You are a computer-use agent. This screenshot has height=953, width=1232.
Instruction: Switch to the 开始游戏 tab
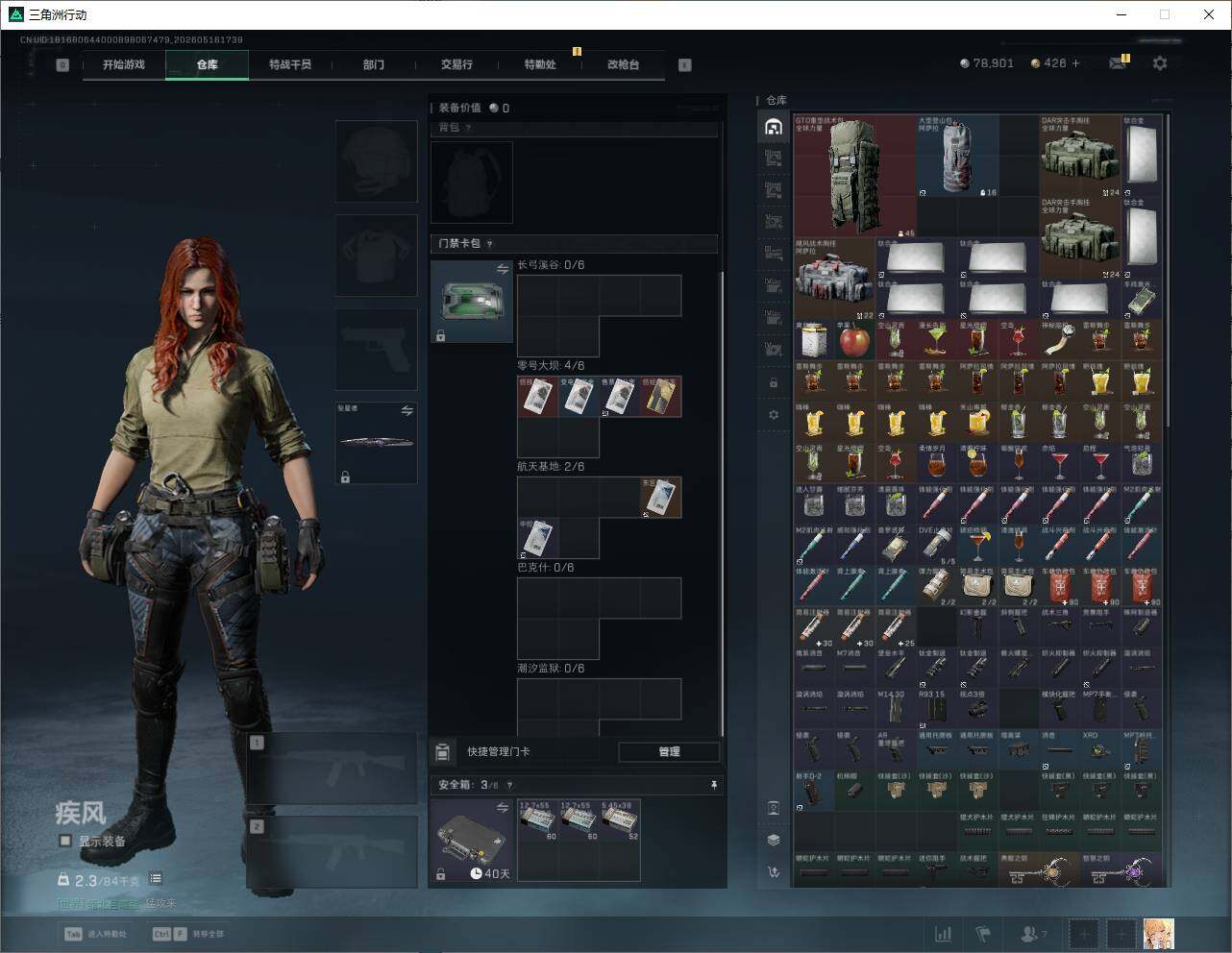coord(124,64)
